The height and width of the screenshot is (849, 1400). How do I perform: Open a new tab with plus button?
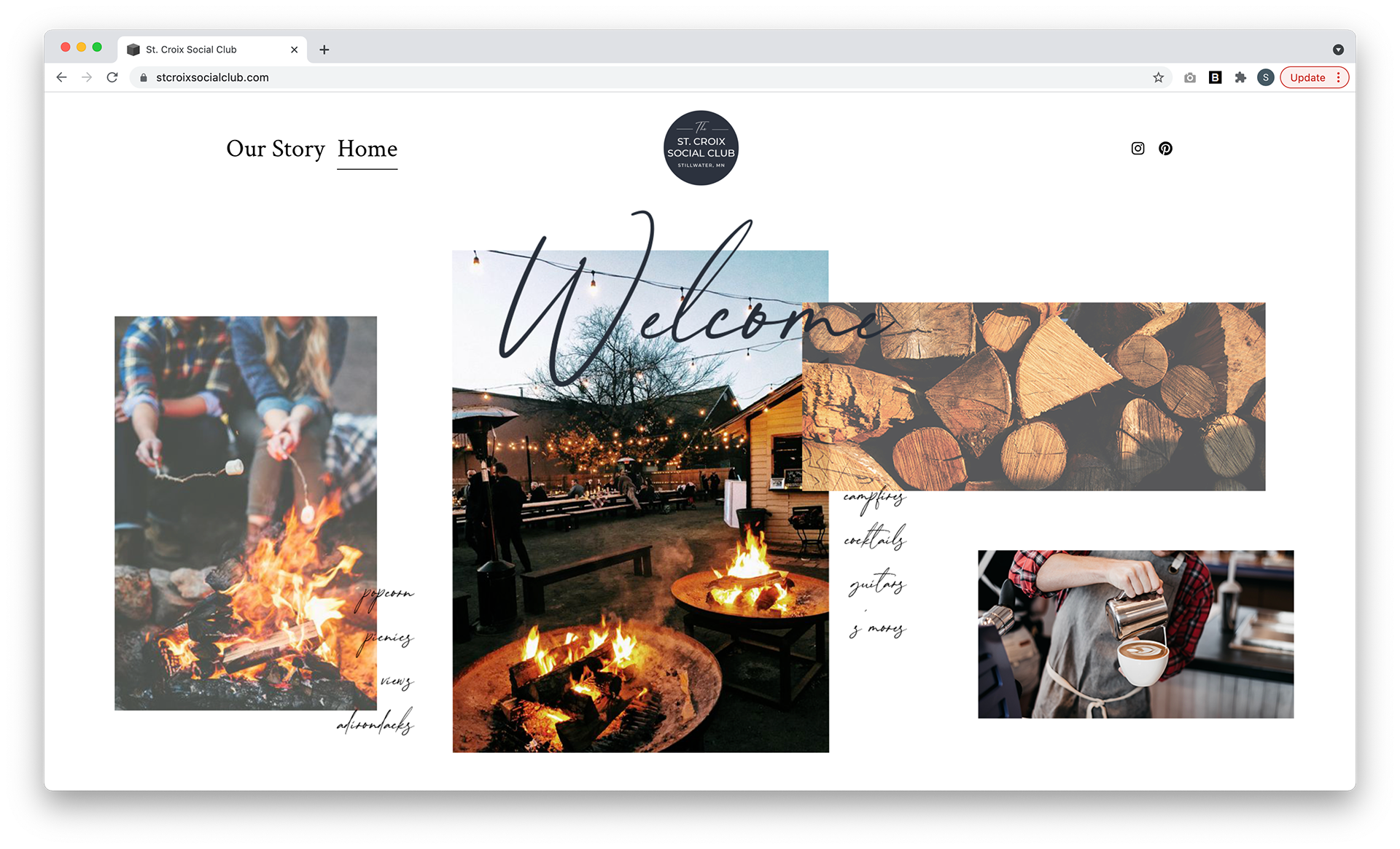(x=324, y=50)
